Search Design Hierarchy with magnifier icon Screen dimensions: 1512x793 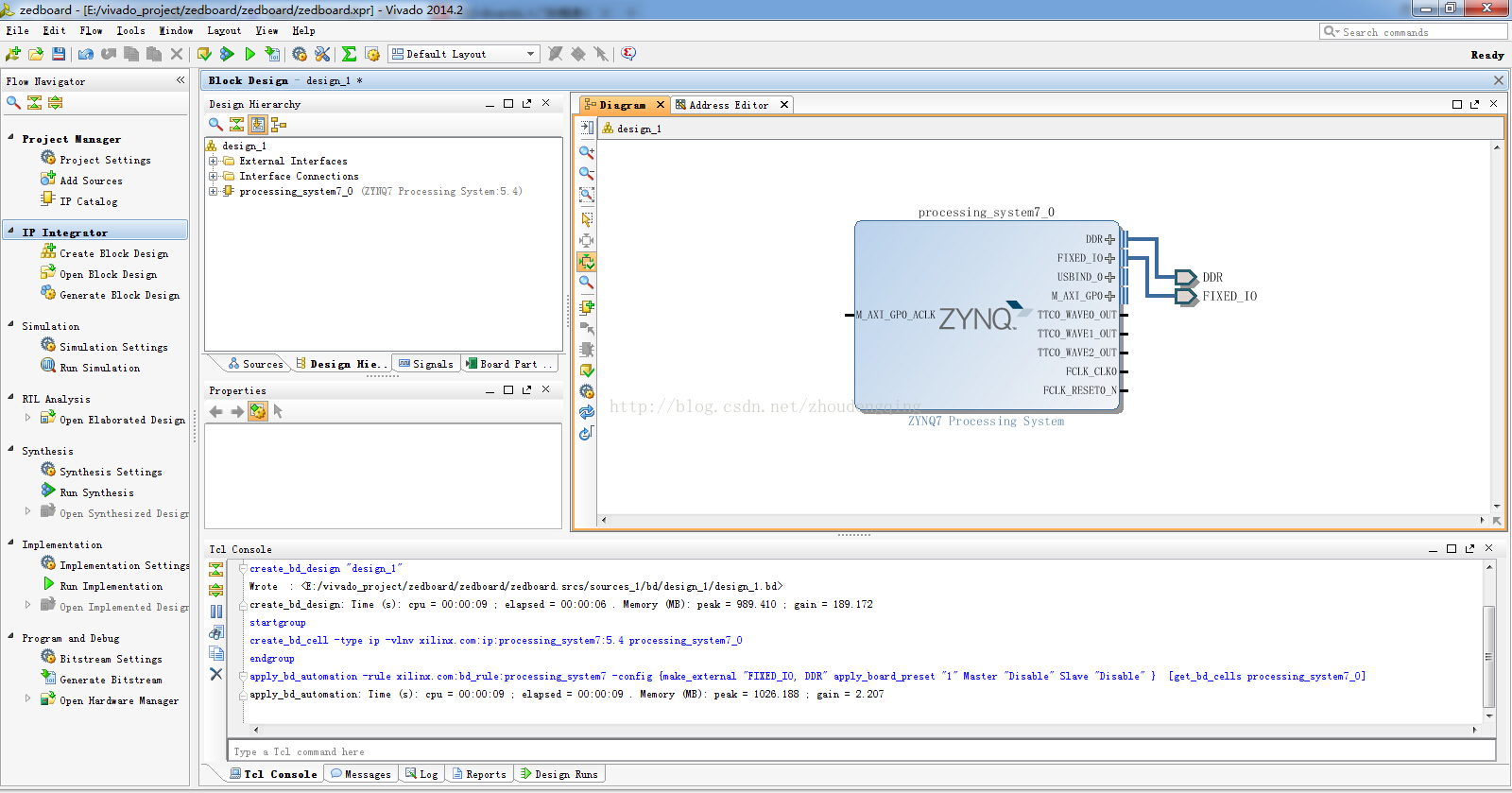(215, 124)
